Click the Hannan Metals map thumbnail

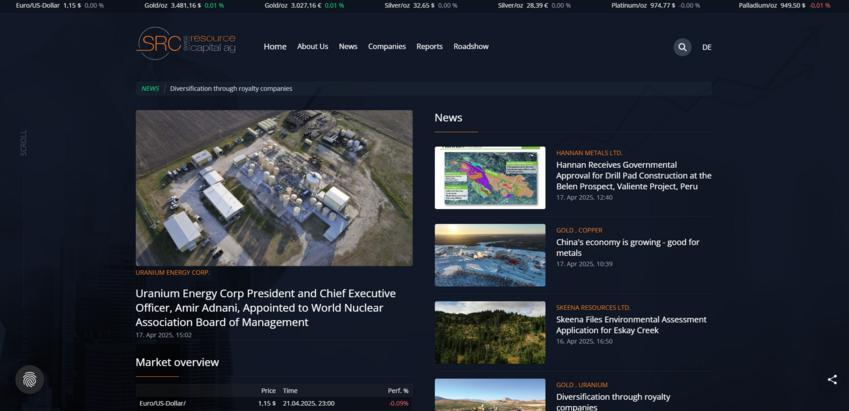[490, 178]
